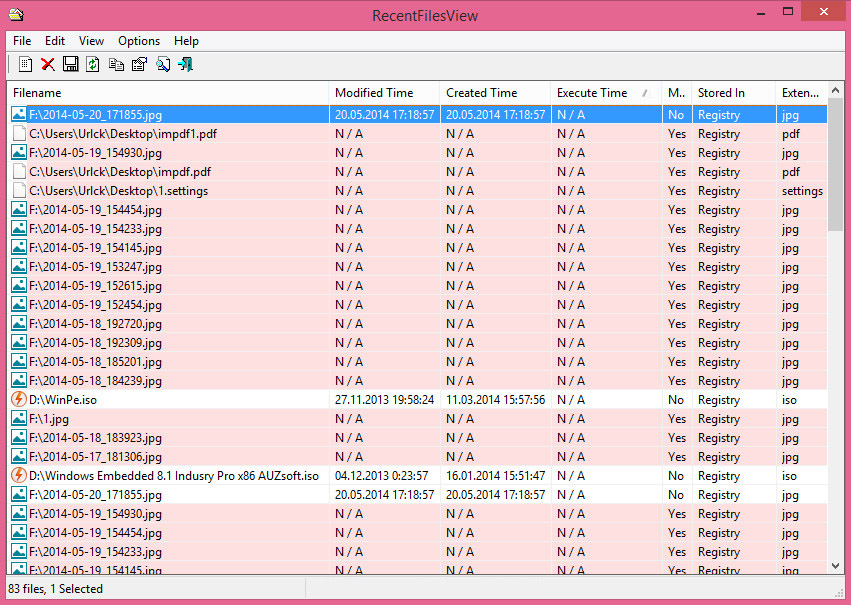Open the View menu
The image size is (851, 605).
pyautogui.click(x=91, y=41)
